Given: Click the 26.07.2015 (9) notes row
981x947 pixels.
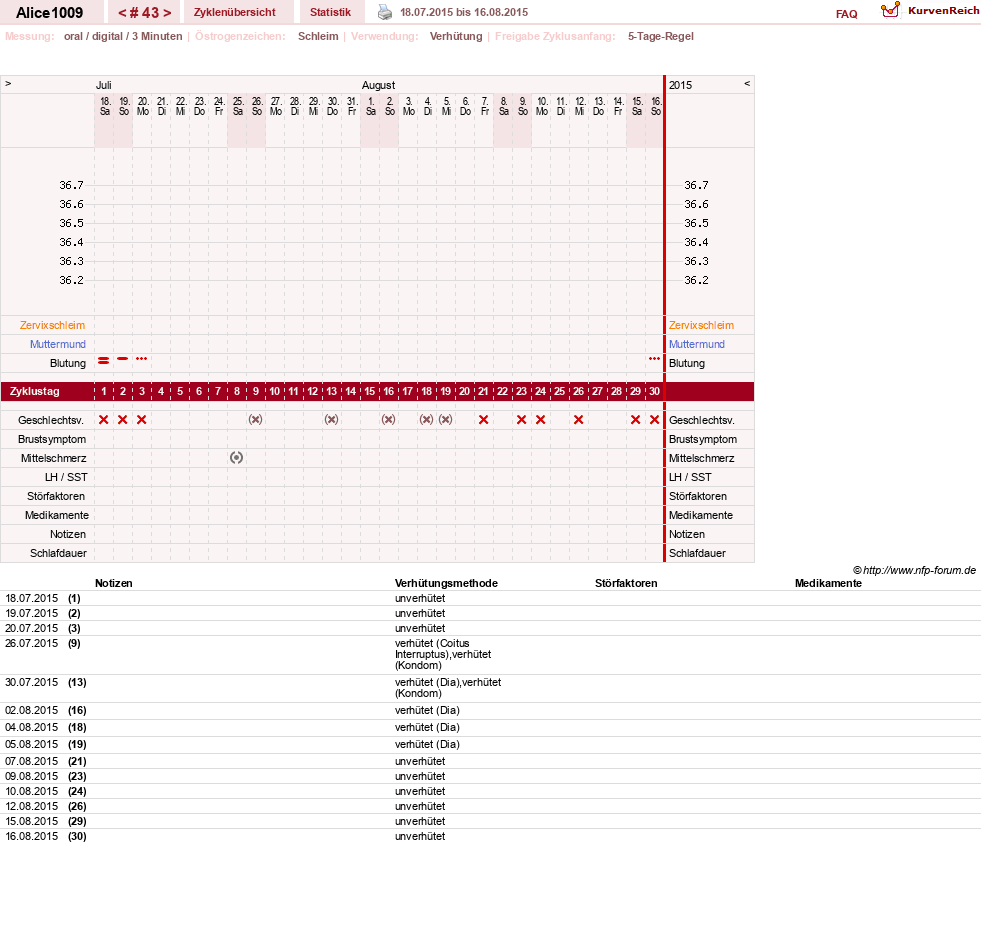Looking at the screenshot, I should 490,654.
